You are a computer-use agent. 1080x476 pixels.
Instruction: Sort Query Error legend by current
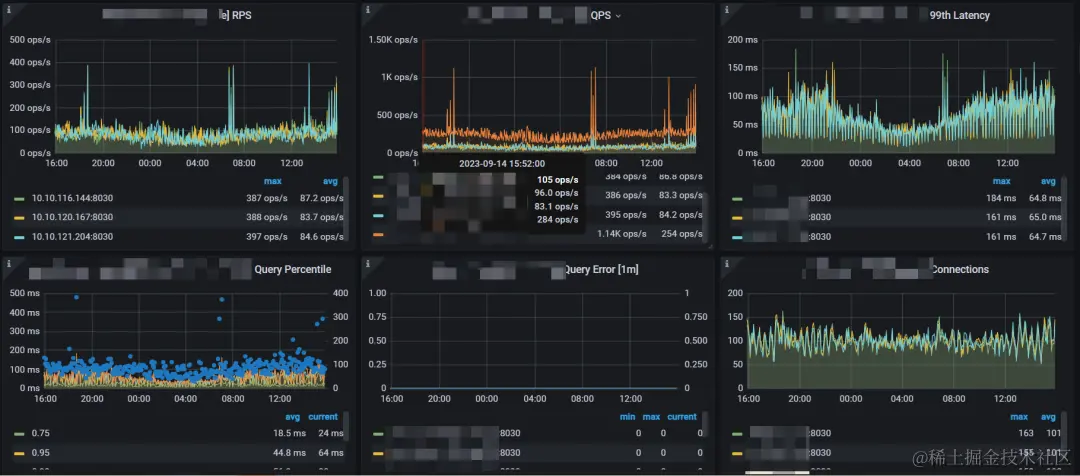[x=682, y=417]
